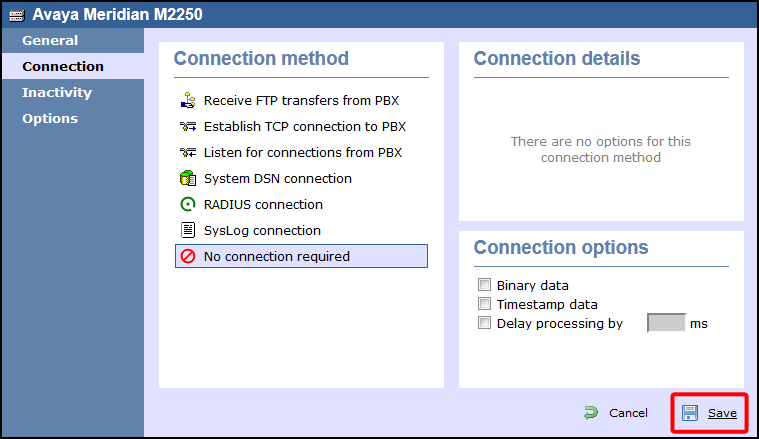This screenshot has width=759, height=439.
Task: Click the Save floppy disk icon
Action: pyautogui.click(x=690, y=413)
